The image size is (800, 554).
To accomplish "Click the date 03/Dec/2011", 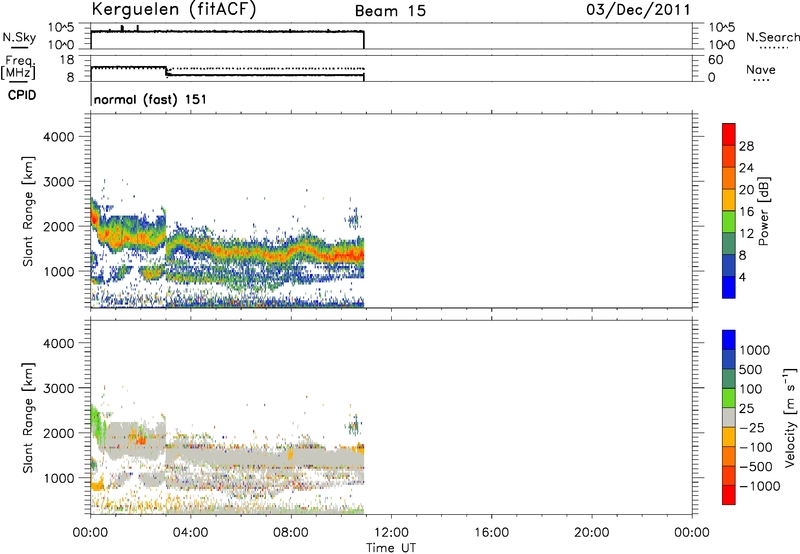I will [x=638, y=10].
